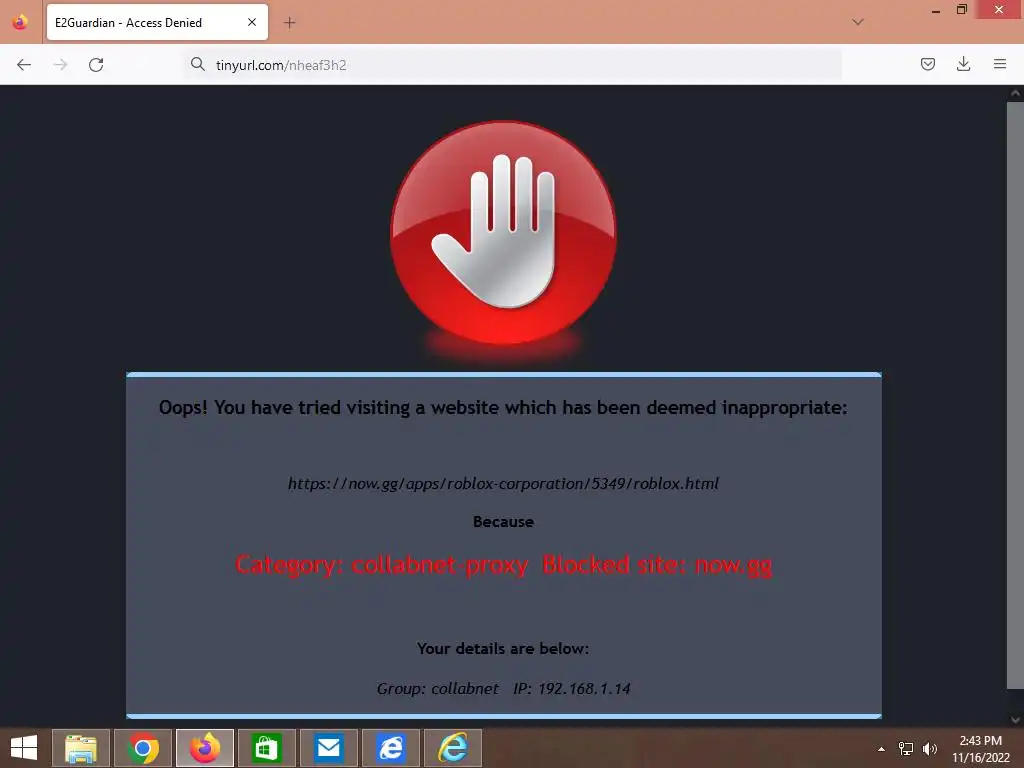This screenshot has width=1024, height=768.
Task: Open the network status tray icon
Action: click(906, 749)
